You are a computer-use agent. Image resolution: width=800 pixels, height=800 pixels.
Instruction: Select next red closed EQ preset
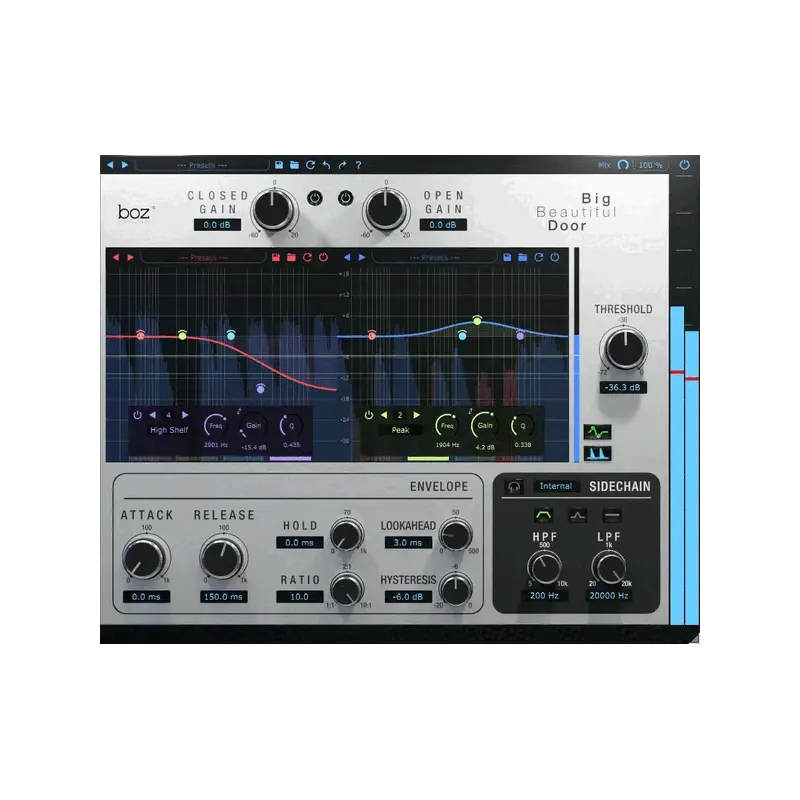(131, 257)
